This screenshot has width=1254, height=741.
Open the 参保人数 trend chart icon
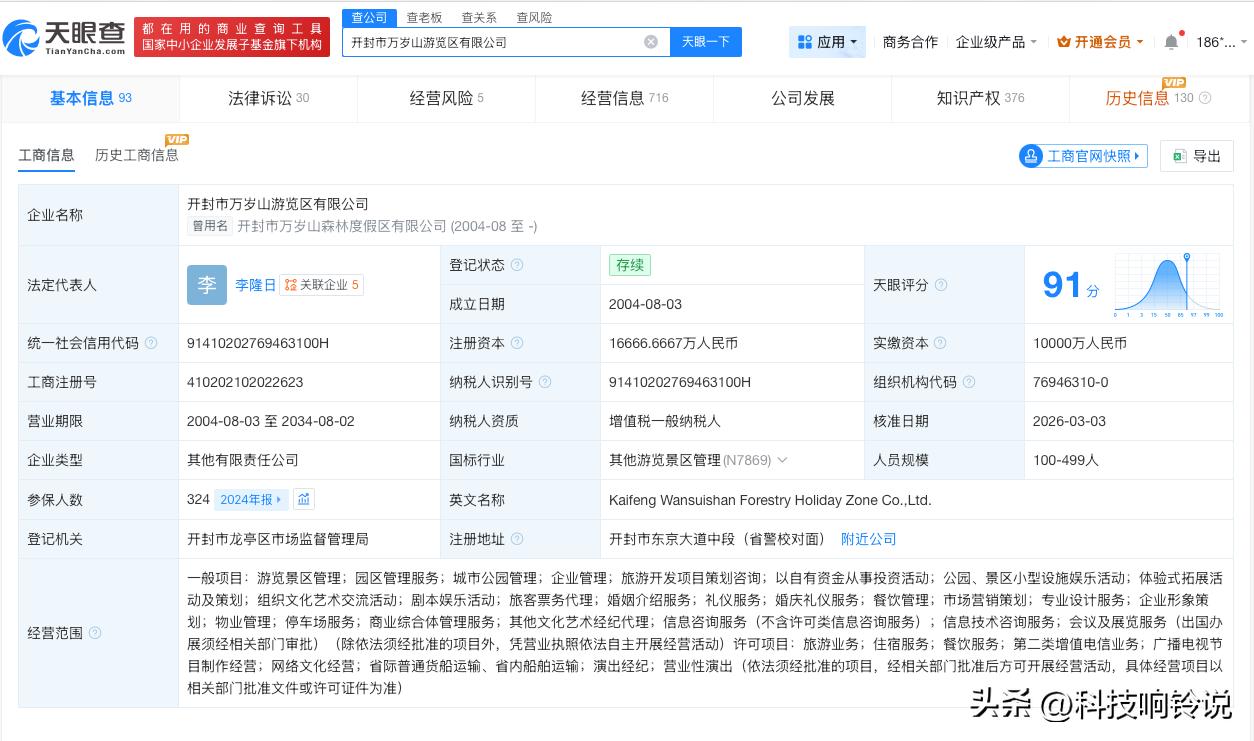(x=304, y=499)
